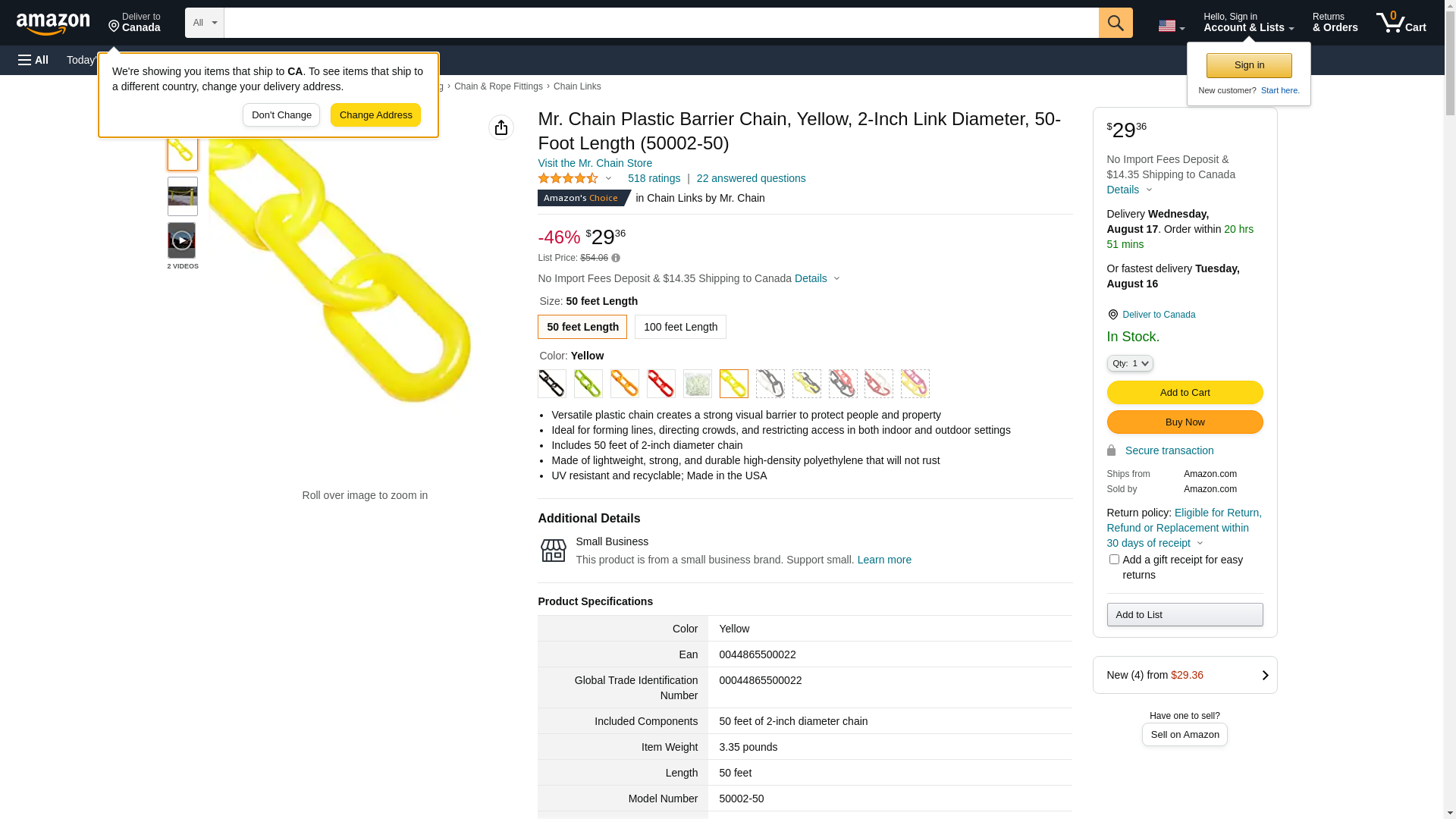The height and width of the screenshot is (819, 1456).
Task: Select the 100 feet Length size option
Action: [680, 327]
